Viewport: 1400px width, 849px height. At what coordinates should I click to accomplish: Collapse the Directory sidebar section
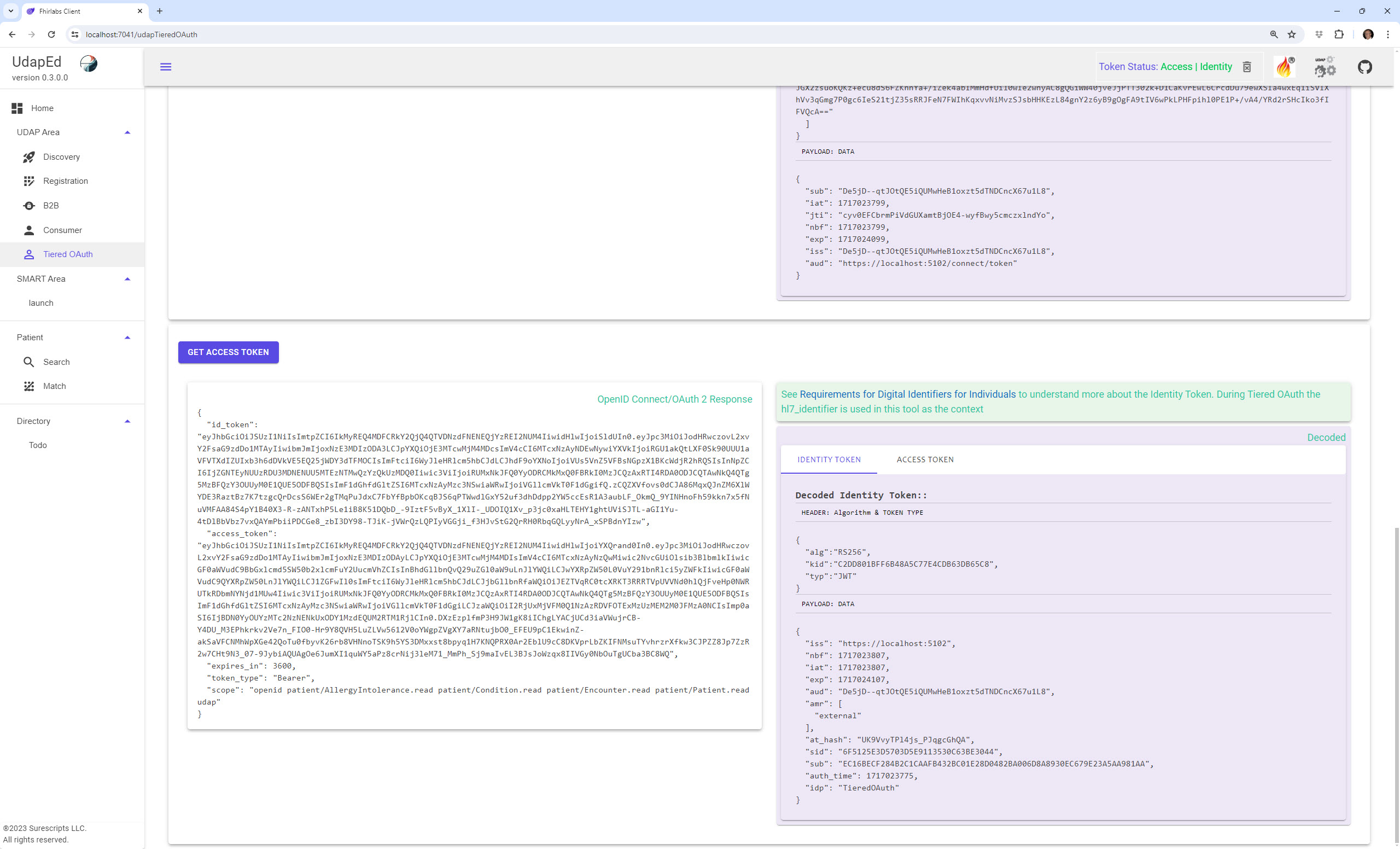coord(126,420)
